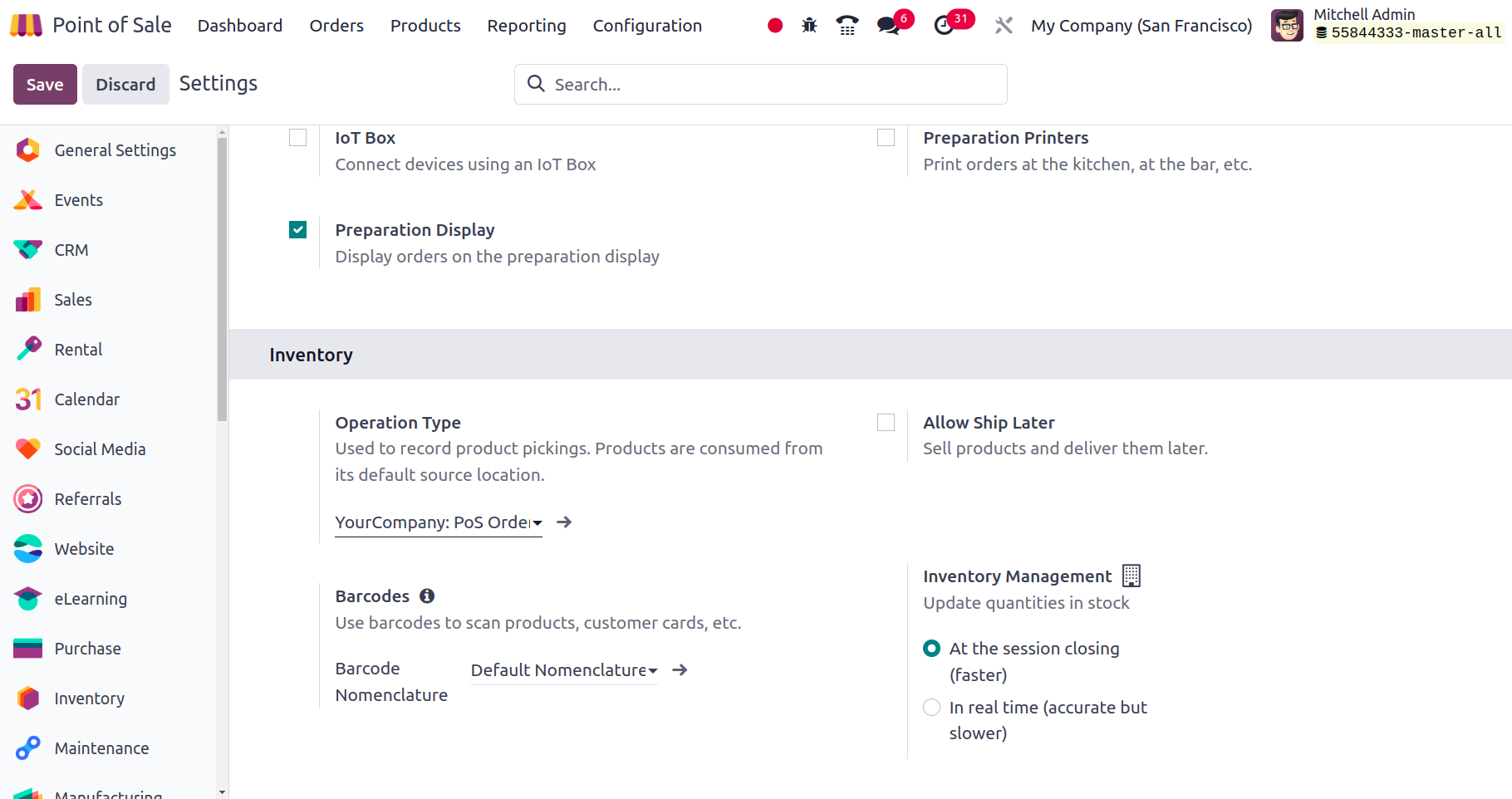Open the activities clock icon
Screen dimensions: 1512x799
pos(944,26)
